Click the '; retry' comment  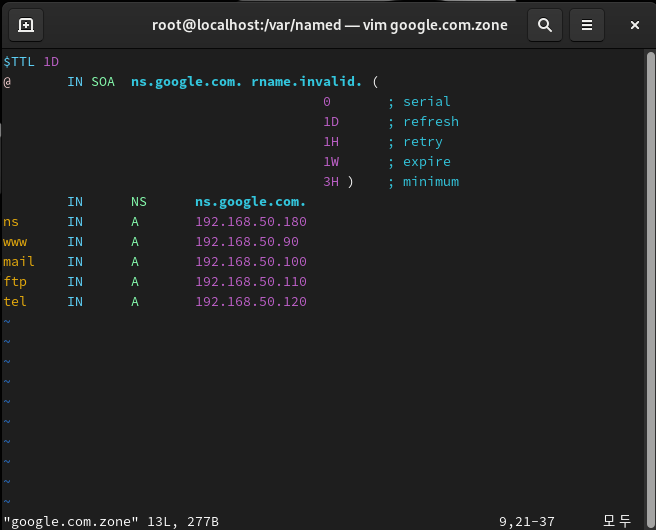[415, 142]
